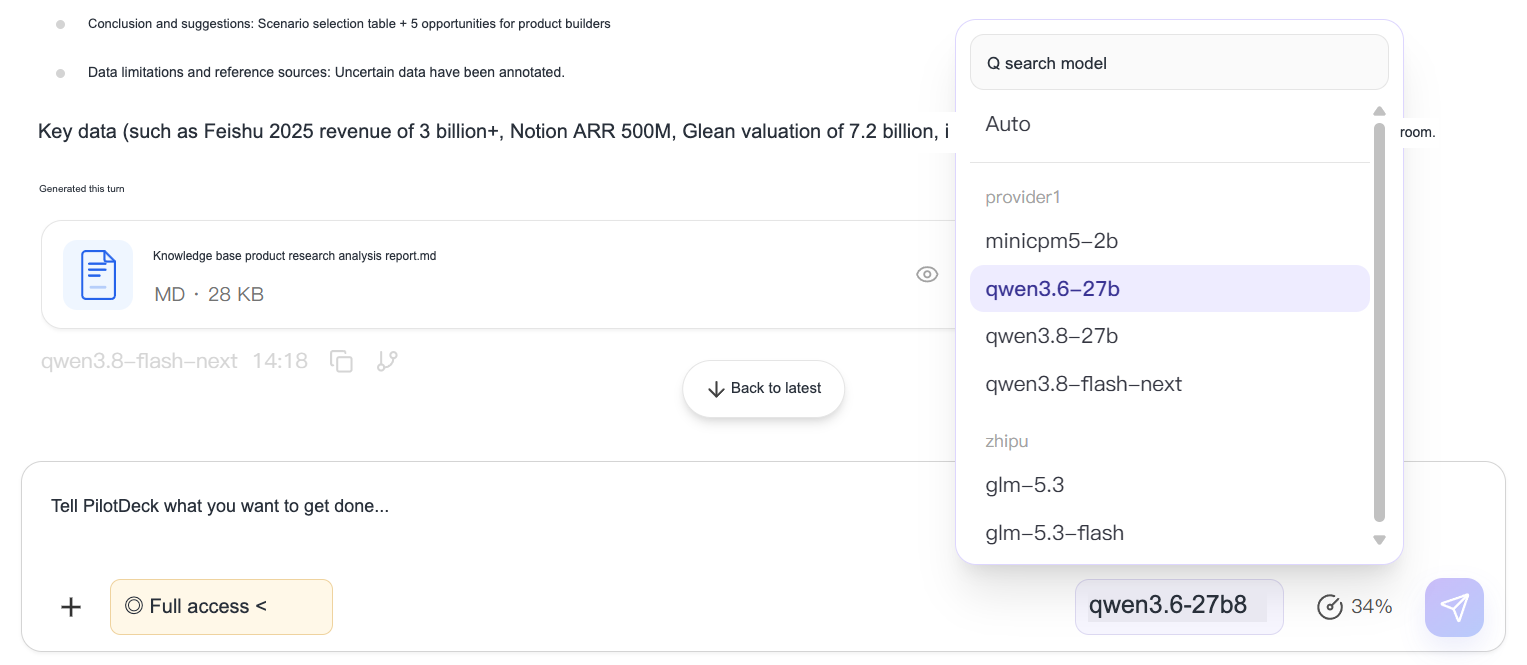Image resolution: width=1527 pixels, height=665 pixels.
Task: Click the 14:18 message timestamp
Action: pos(280,361)
